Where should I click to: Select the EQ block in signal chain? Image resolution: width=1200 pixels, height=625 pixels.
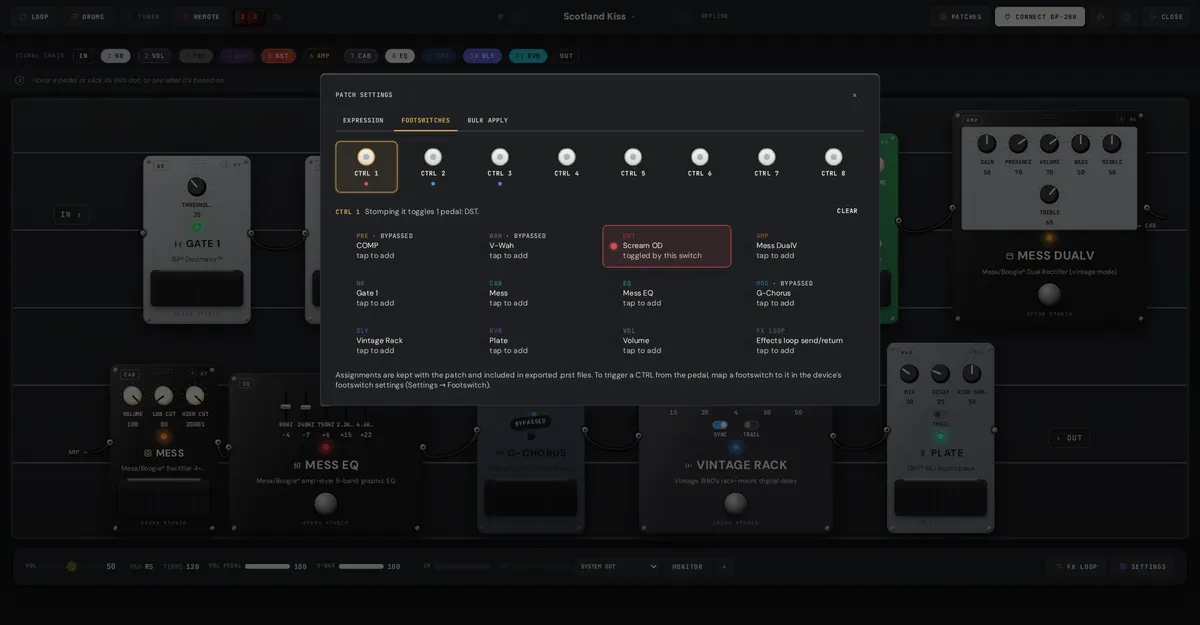[400, 56]
